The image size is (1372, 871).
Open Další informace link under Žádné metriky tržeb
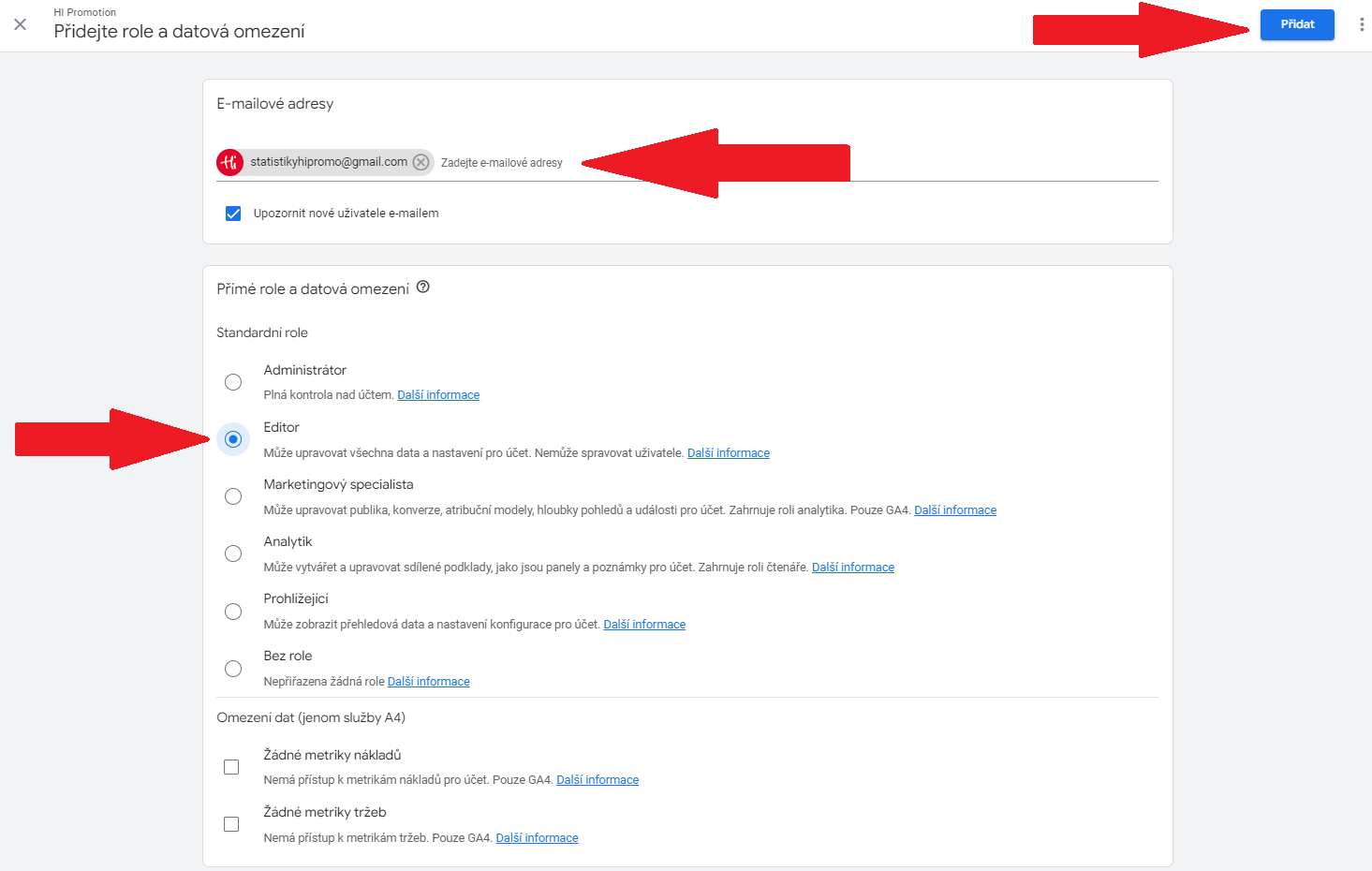(537, 838)
